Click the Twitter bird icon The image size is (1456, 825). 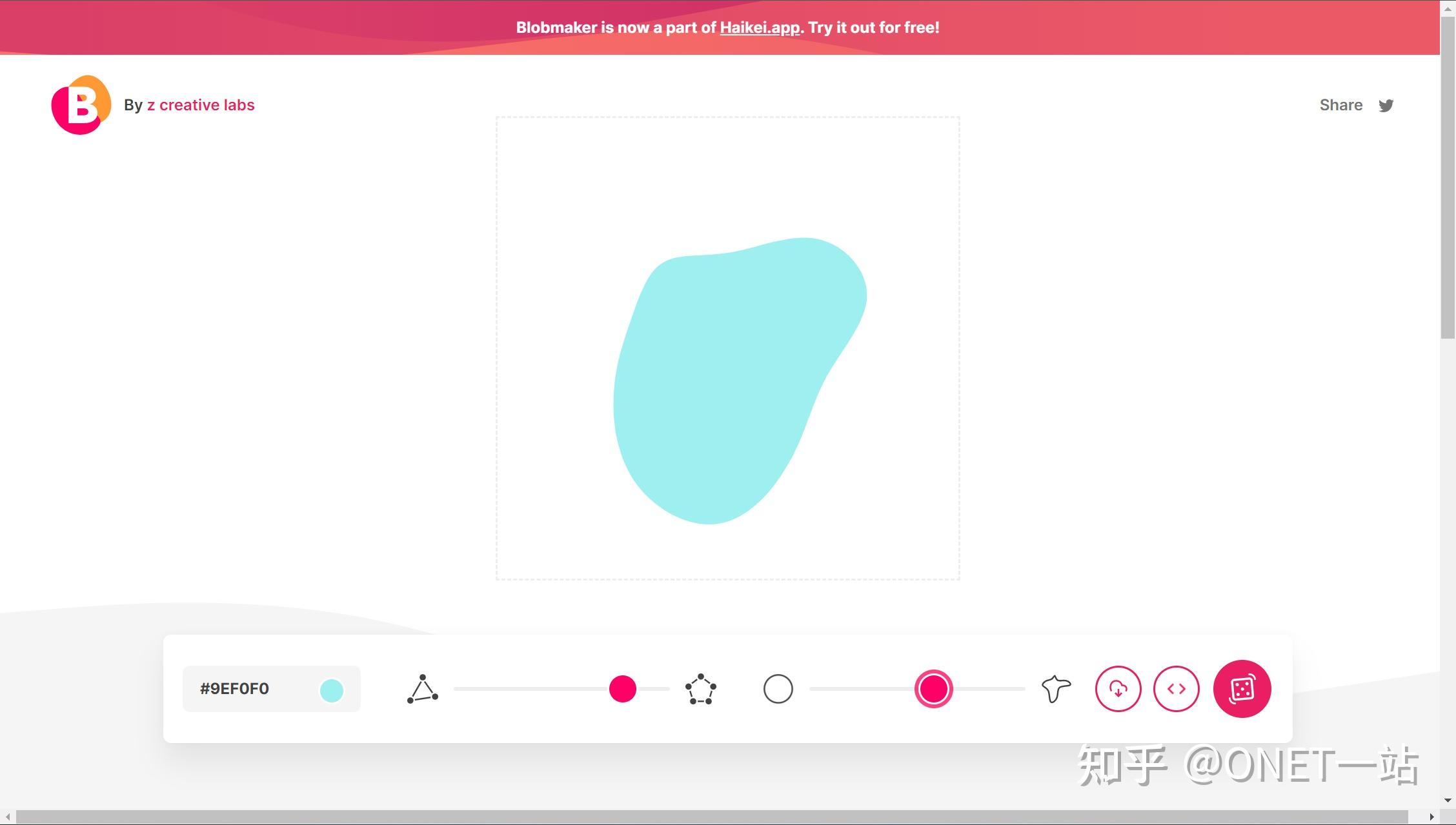point(1386,105)
